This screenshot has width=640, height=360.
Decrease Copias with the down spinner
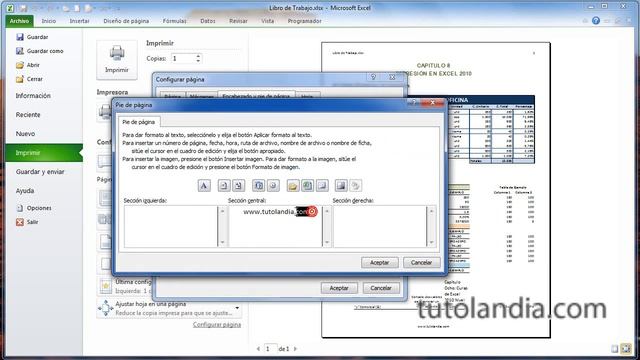198,61
